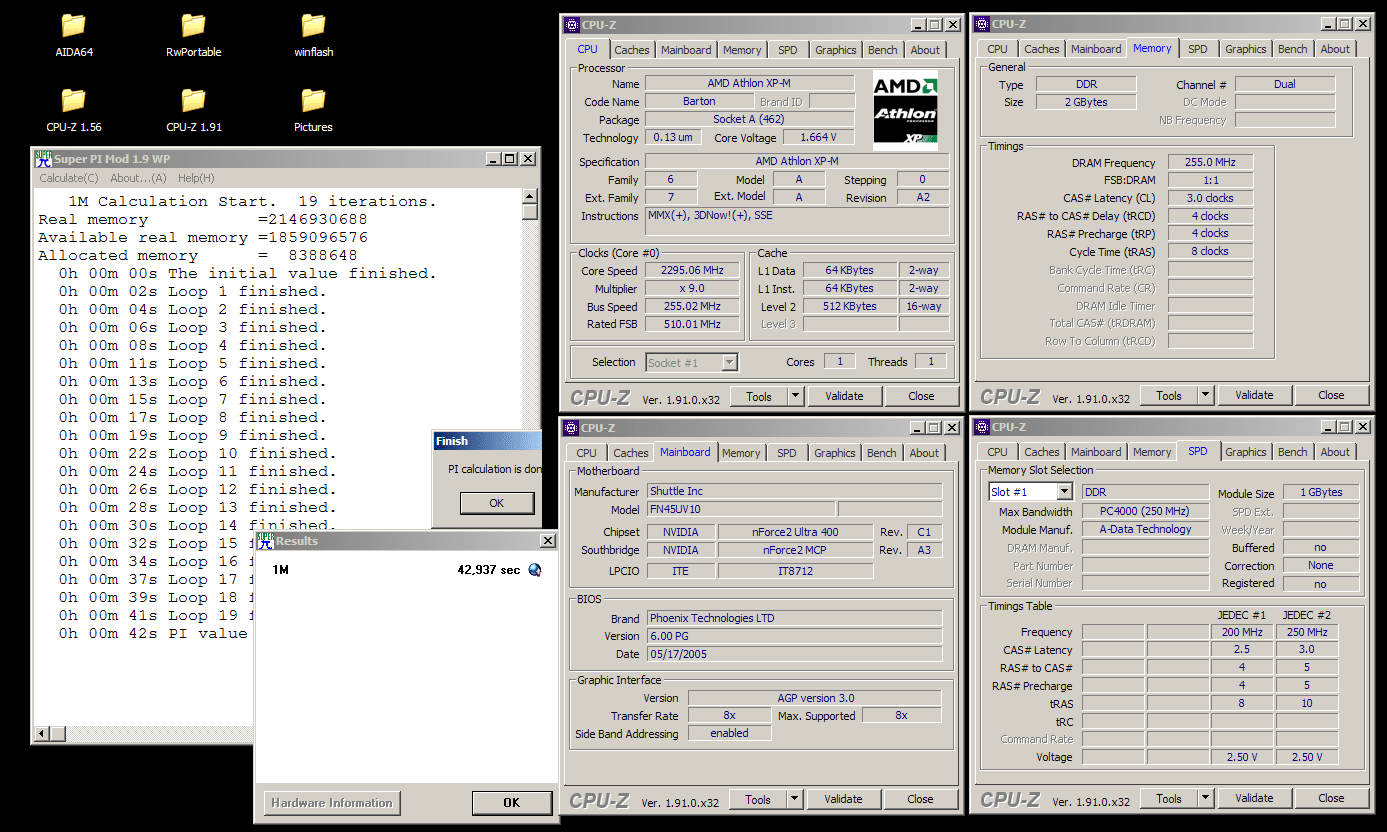Viewport: 1387px width, 832px height.
Task: Open the Tools dropdown arrow in the SPD window
Action: (1206, 798)
